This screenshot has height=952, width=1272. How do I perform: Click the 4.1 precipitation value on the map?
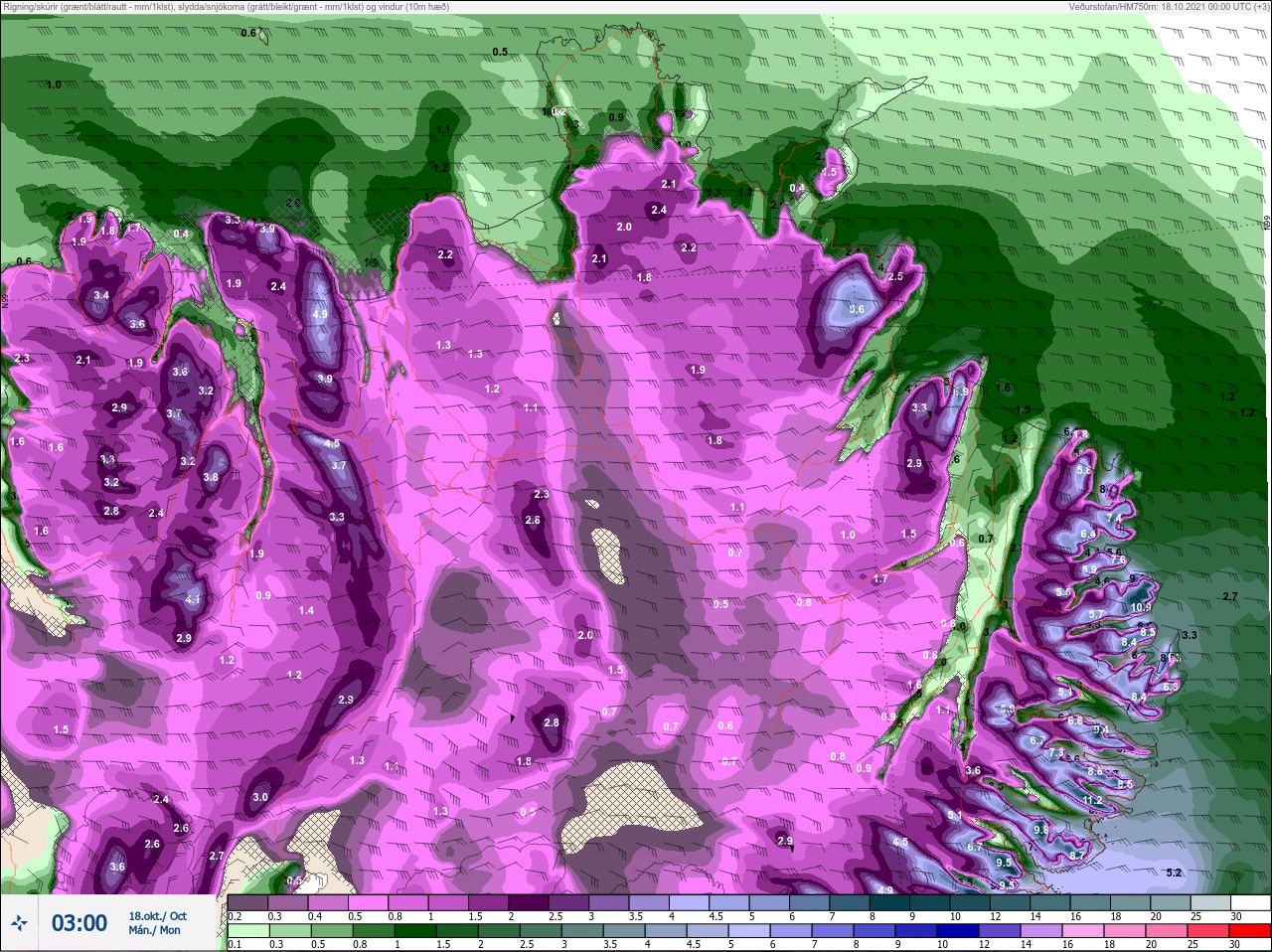click(193, 599)
